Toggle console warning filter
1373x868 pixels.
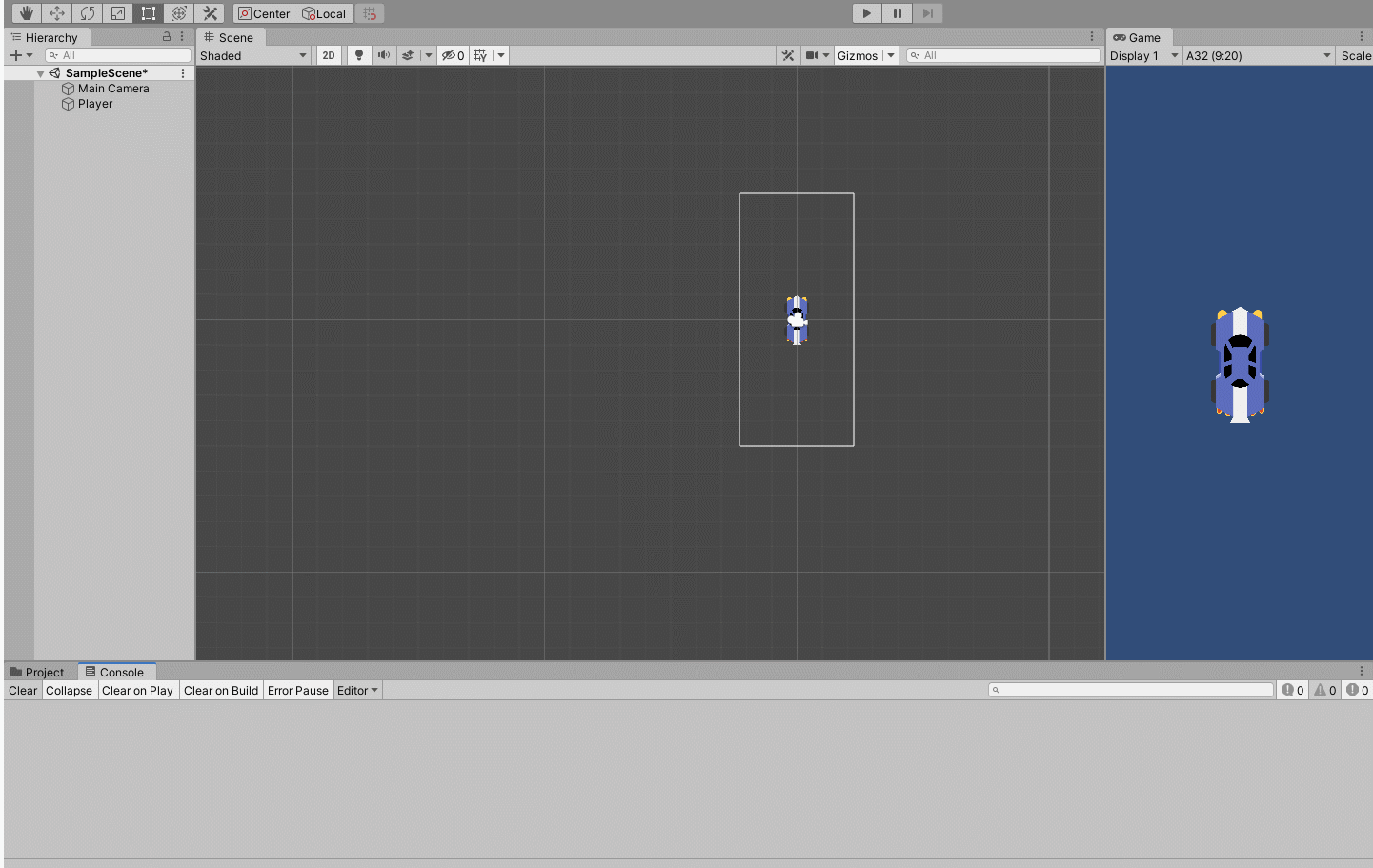coord(1325,691)
